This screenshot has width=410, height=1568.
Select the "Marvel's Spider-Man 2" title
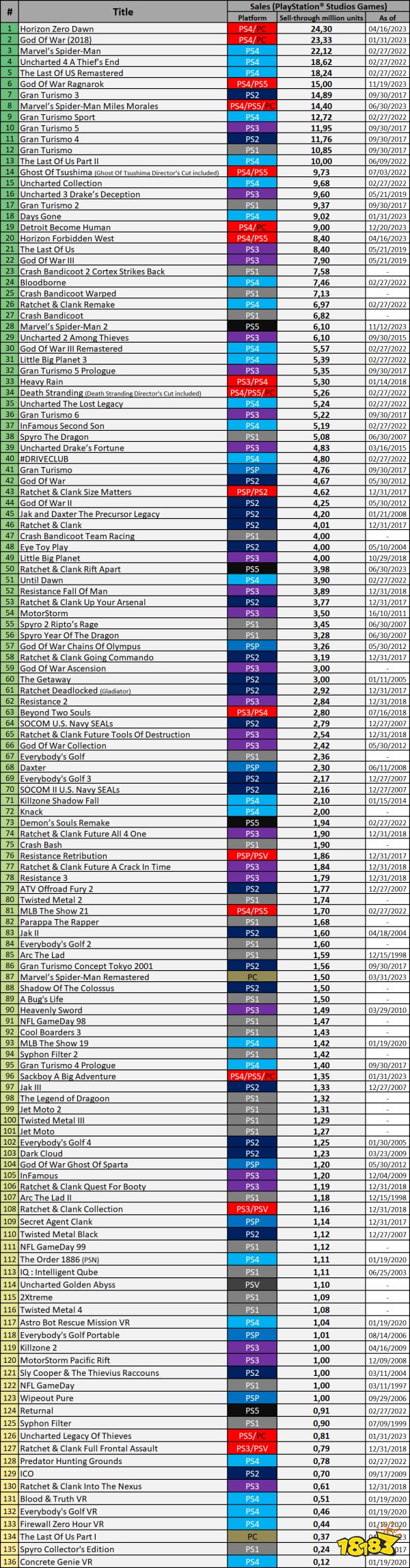point(64,326)
